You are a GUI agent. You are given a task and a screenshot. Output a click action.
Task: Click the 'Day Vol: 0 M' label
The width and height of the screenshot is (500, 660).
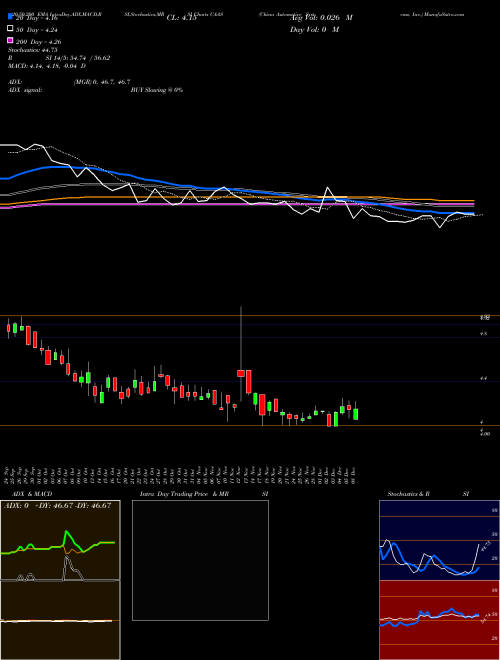point(314,29)
